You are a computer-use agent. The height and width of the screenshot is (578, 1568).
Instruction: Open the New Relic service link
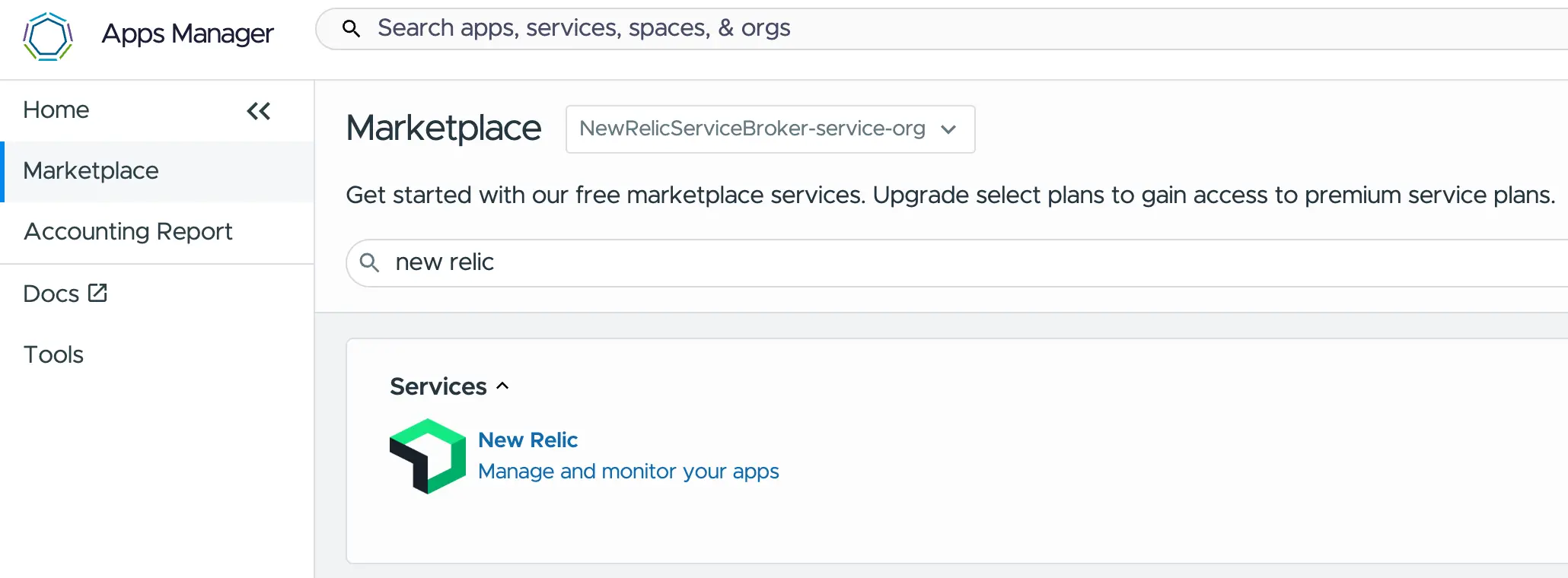pyautogui.click(x=527, y=440)
